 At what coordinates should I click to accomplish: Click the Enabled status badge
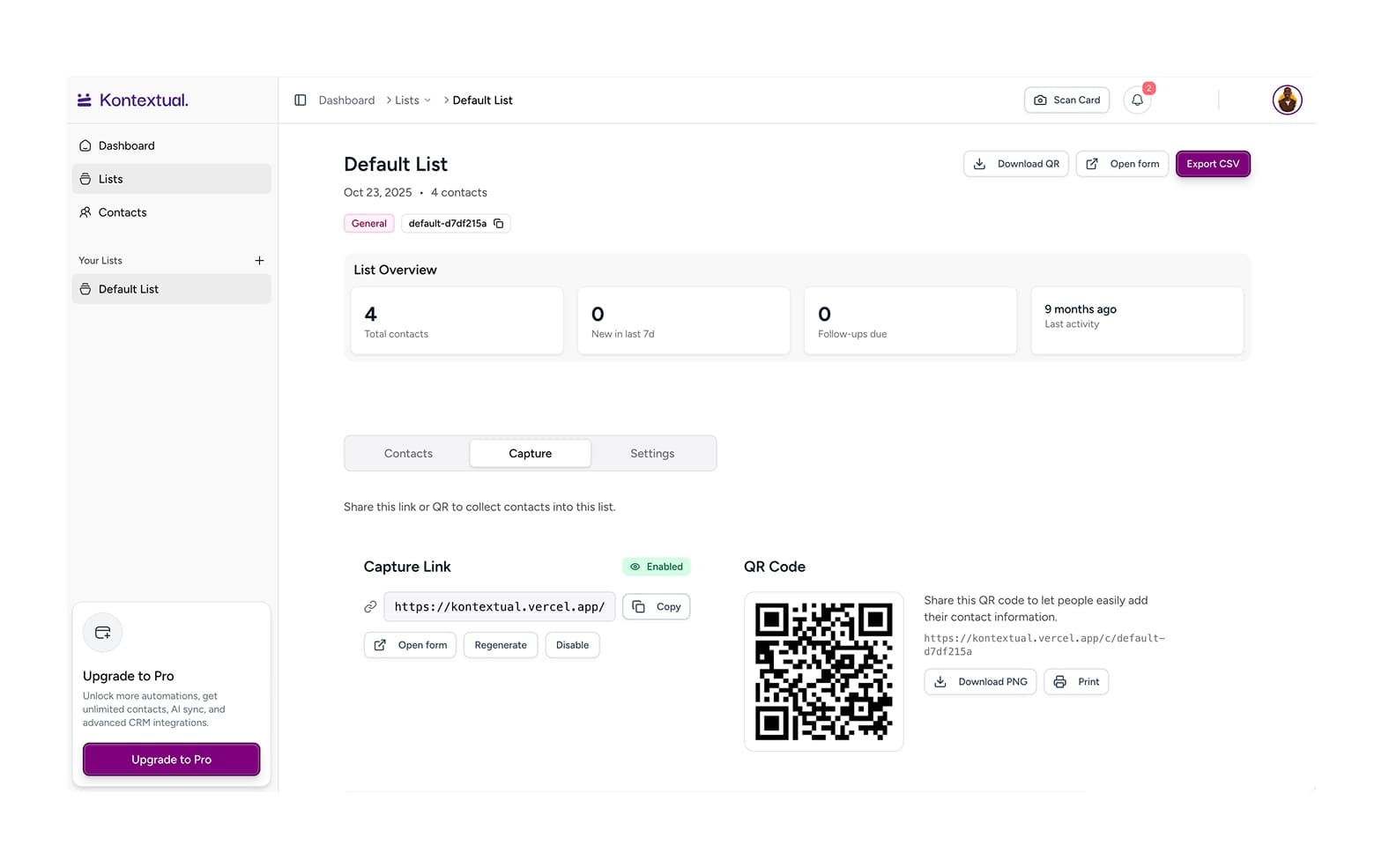point(657,567)
